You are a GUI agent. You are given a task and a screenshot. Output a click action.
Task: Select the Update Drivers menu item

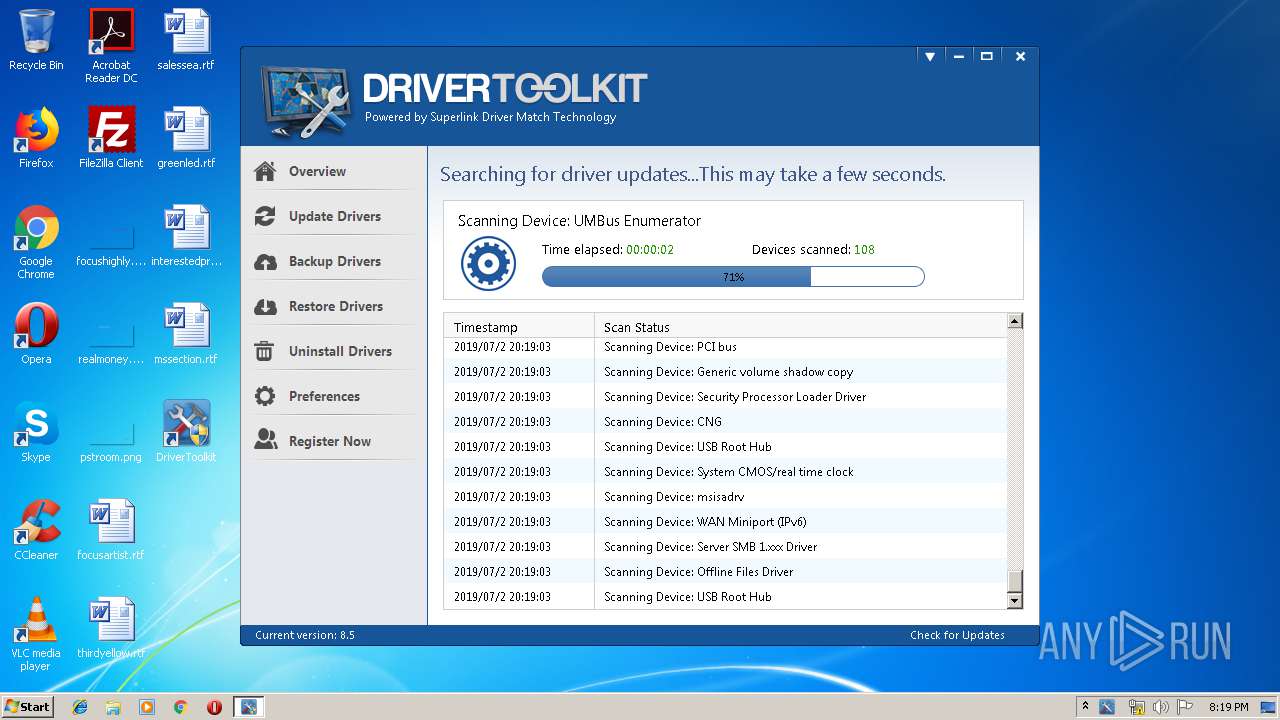pos(333,216)
